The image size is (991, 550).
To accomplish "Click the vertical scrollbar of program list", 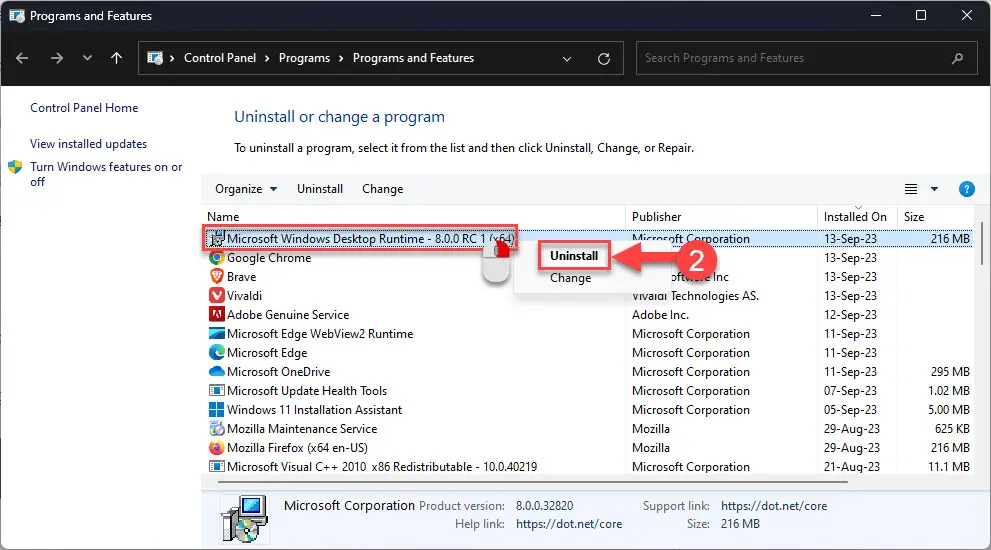I will pyautogui.click(x=982, y=243).
